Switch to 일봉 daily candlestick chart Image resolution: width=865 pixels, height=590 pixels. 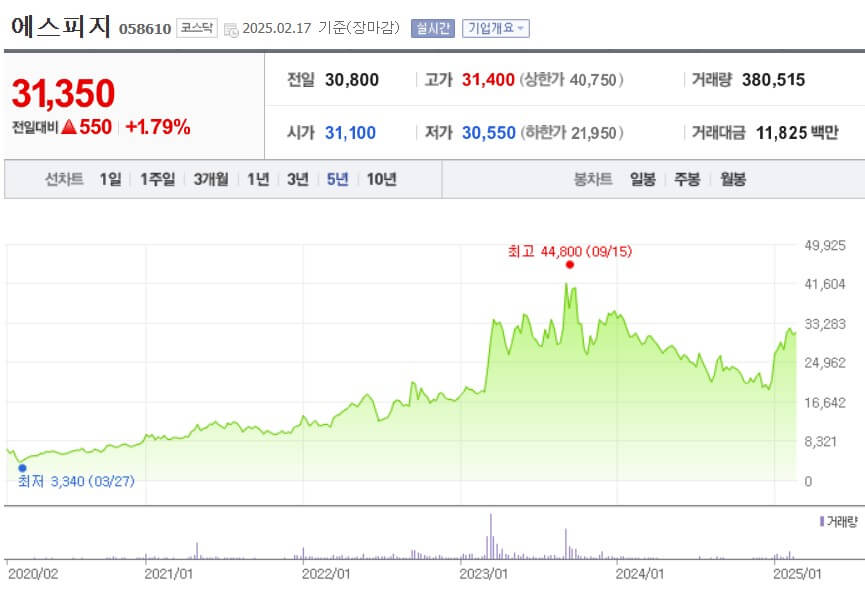[643, 180]
